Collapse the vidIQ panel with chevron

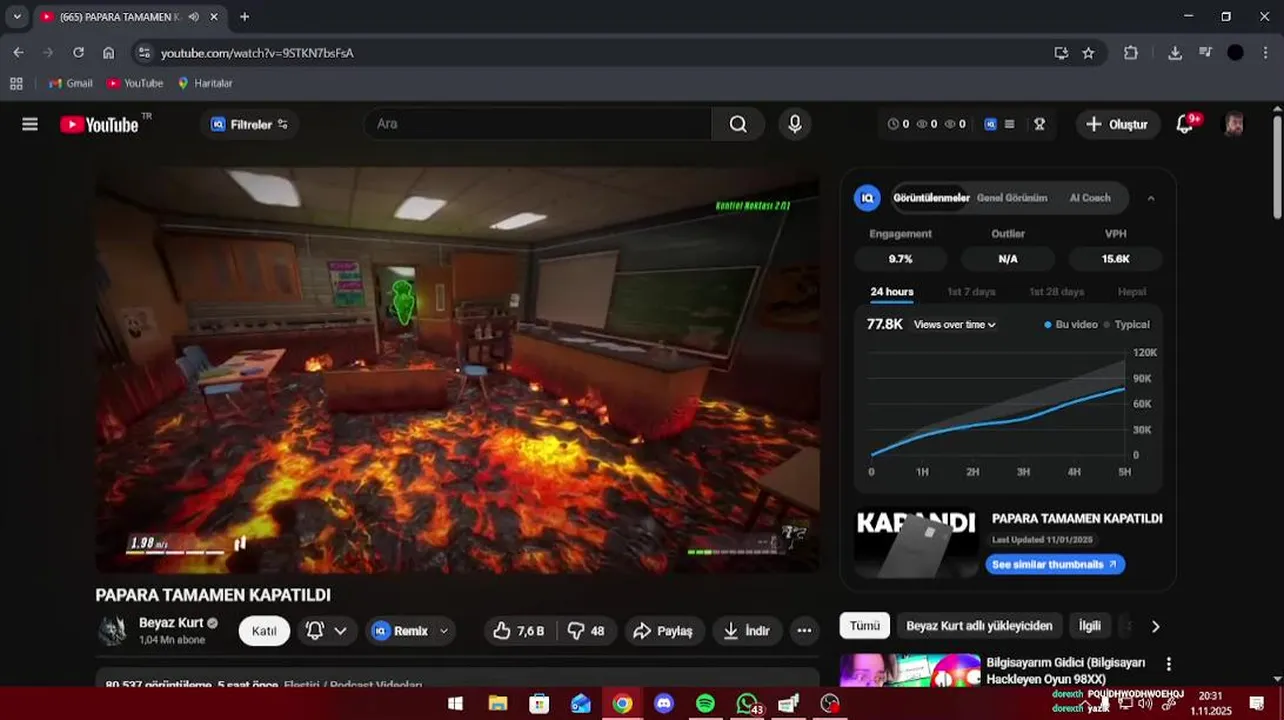(1151, 198)
